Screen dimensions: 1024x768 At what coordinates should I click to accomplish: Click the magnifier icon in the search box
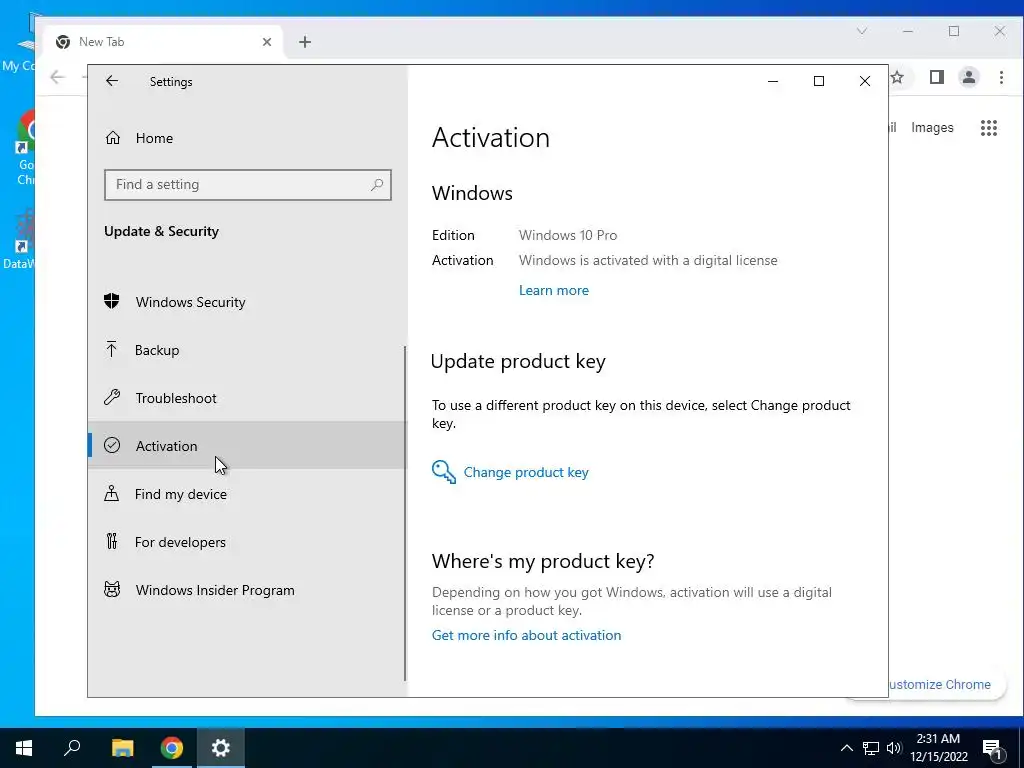point(377,185)
